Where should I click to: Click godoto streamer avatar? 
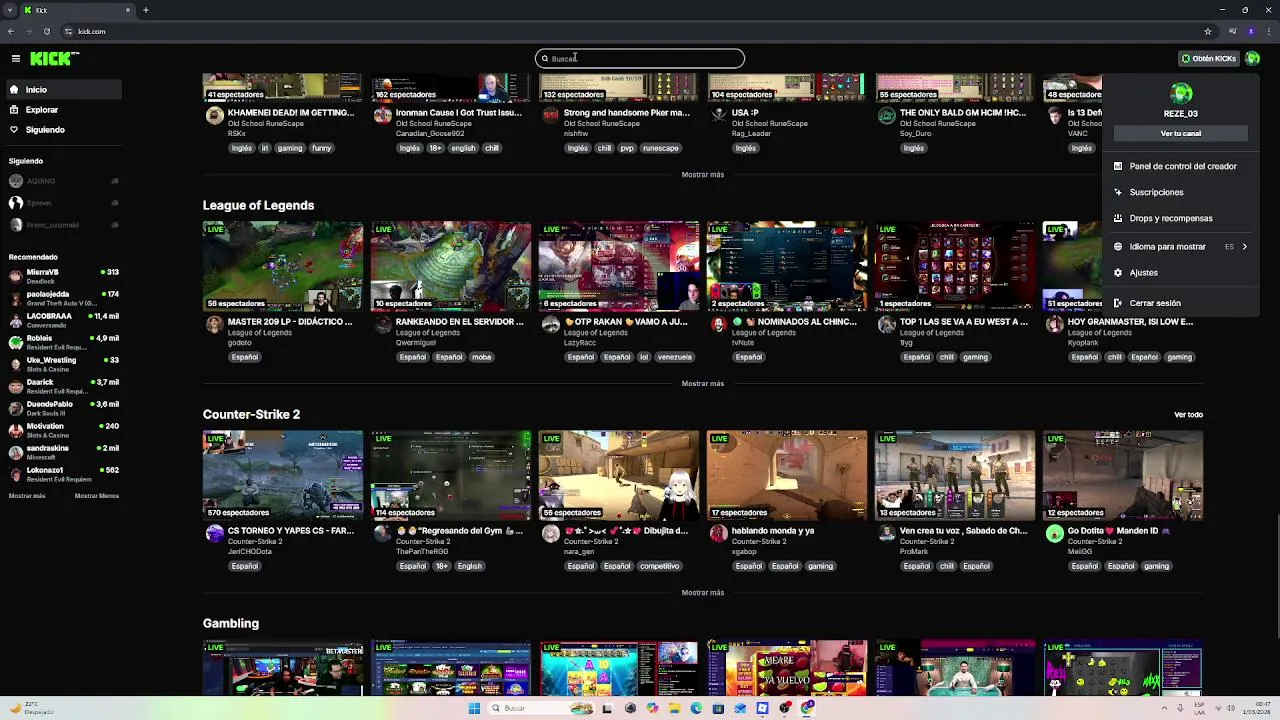[214, 325]
